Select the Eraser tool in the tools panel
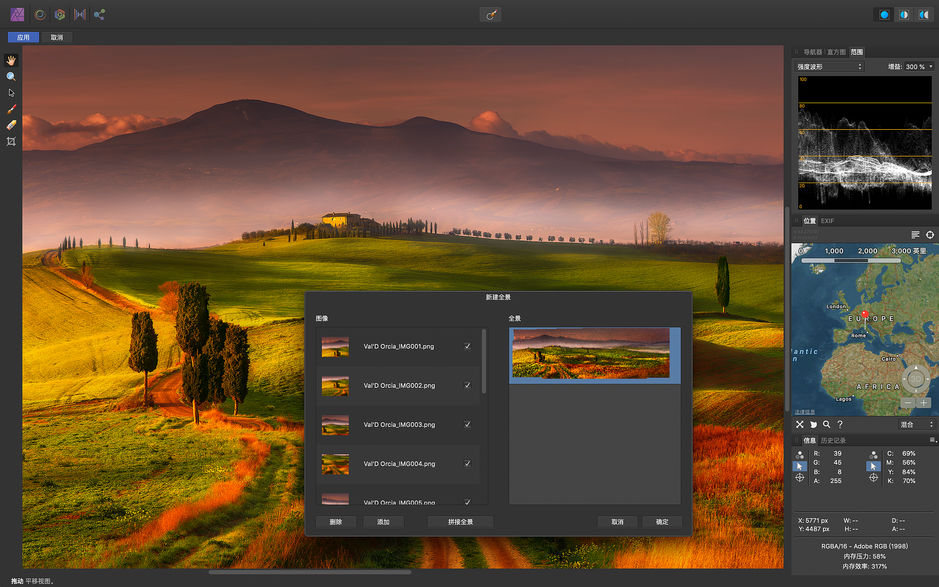Image resolution: width=939 pixels, height=587 pixels. (x=11, y=125)
